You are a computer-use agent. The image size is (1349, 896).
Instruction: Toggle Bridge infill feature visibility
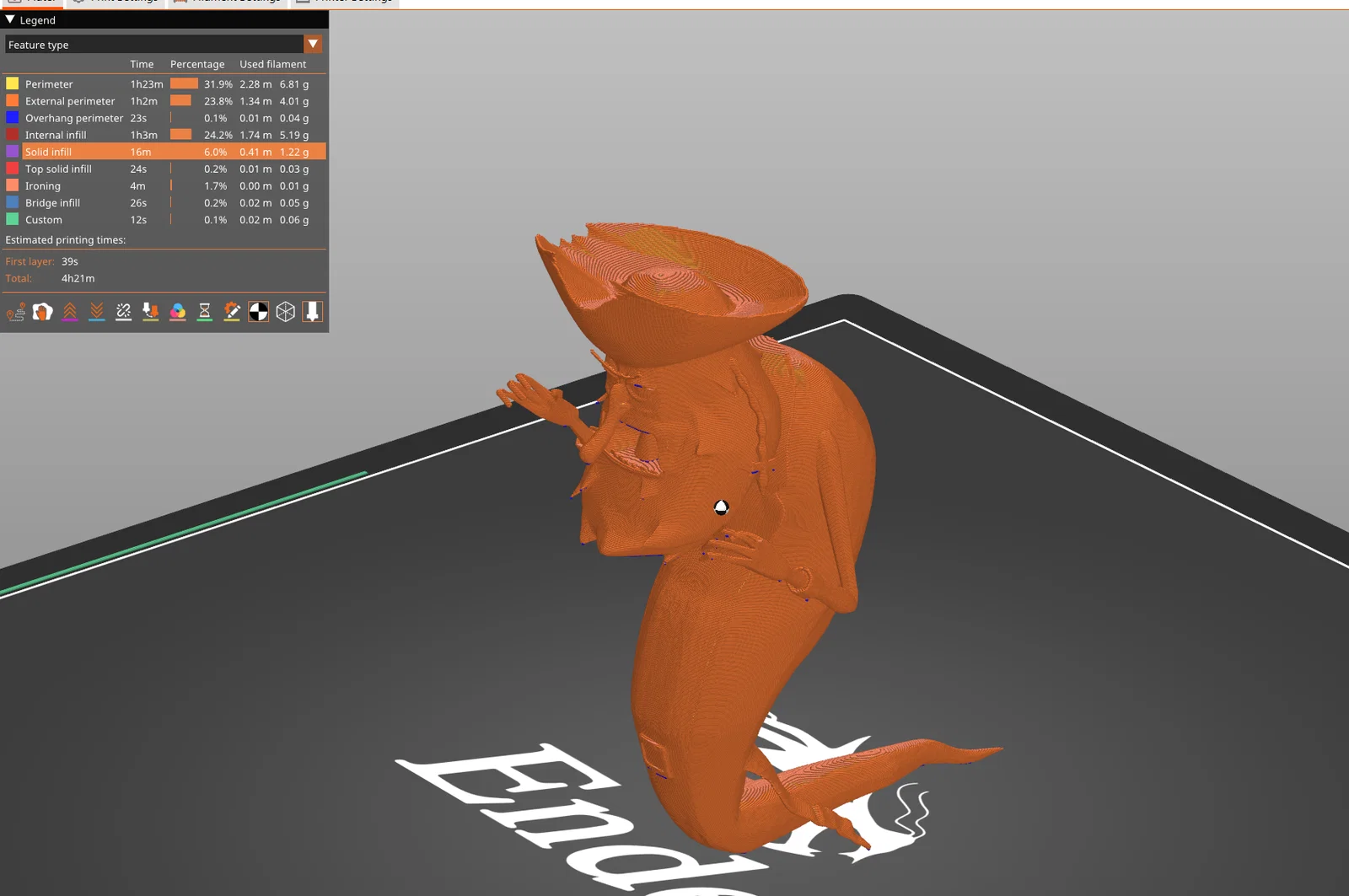[x=165, y=202]
